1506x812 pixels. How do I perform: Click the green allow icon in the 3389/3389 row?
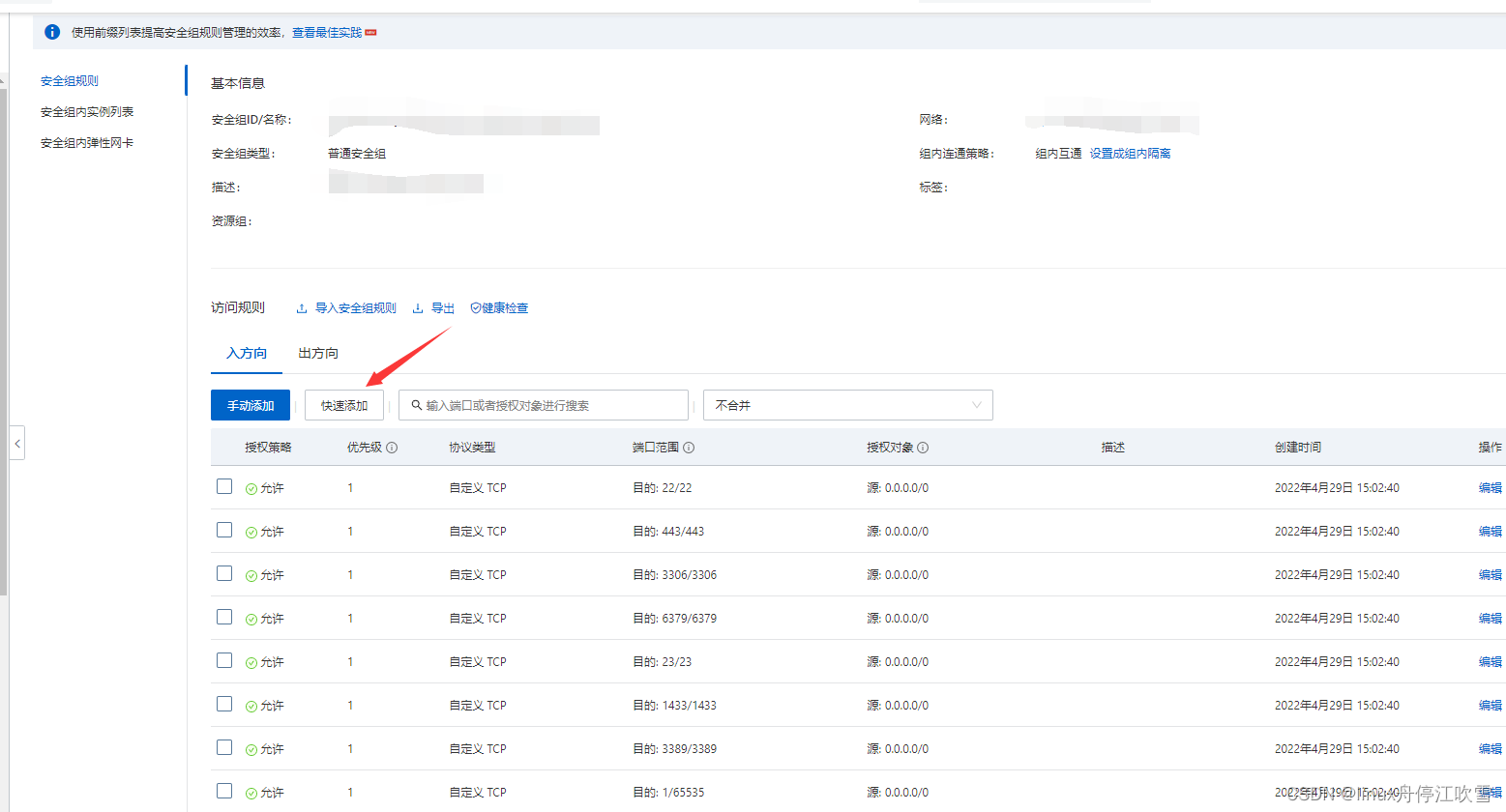click(251, 749)
